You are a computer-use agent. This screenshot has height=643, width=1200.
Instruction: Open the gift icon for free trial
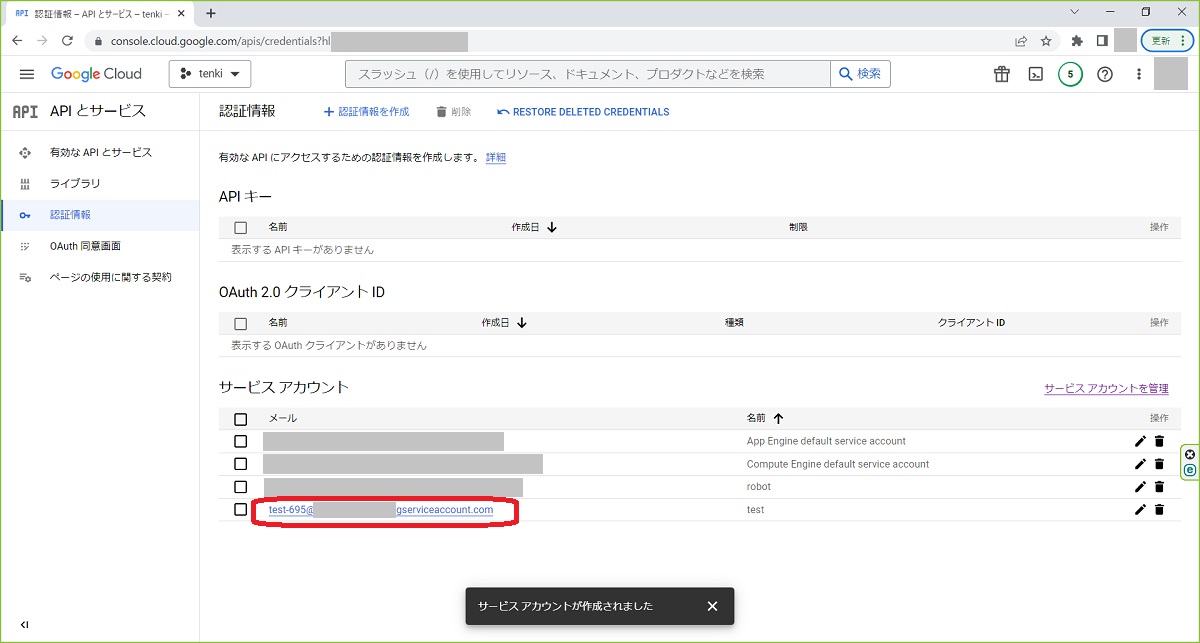(1001, 74)
